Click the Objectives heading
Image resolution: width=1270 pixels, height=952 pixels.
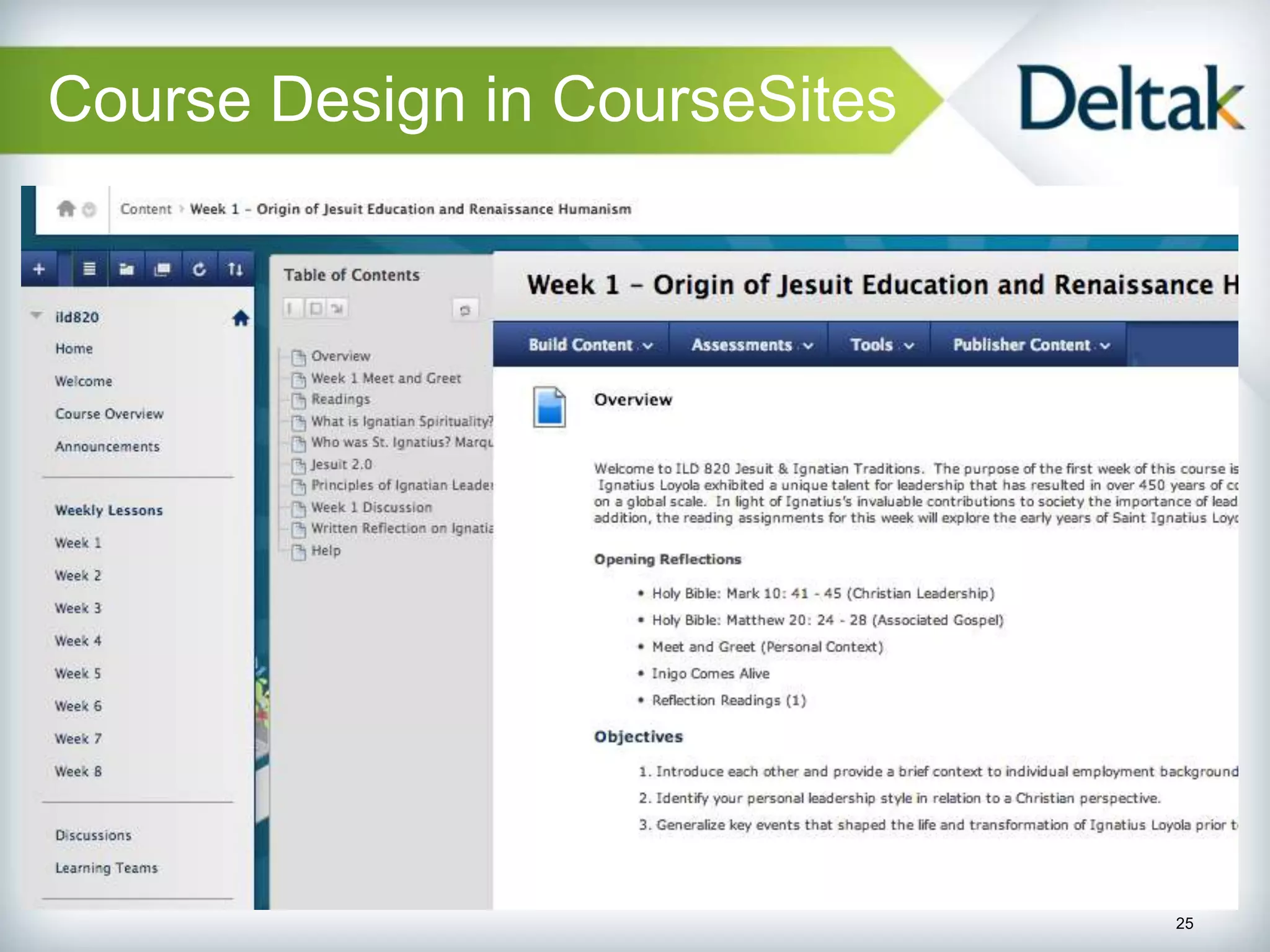click(638, 736)
